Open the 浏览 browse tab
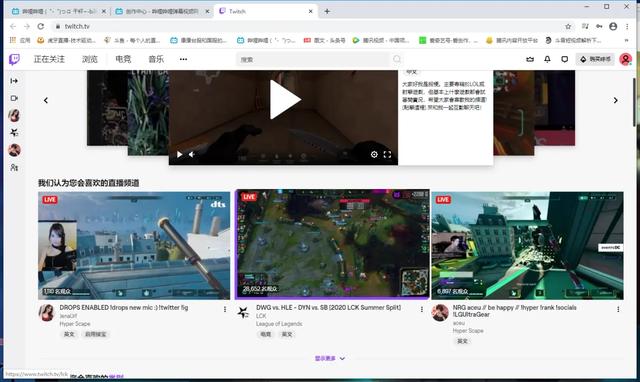 coord(90,60)
